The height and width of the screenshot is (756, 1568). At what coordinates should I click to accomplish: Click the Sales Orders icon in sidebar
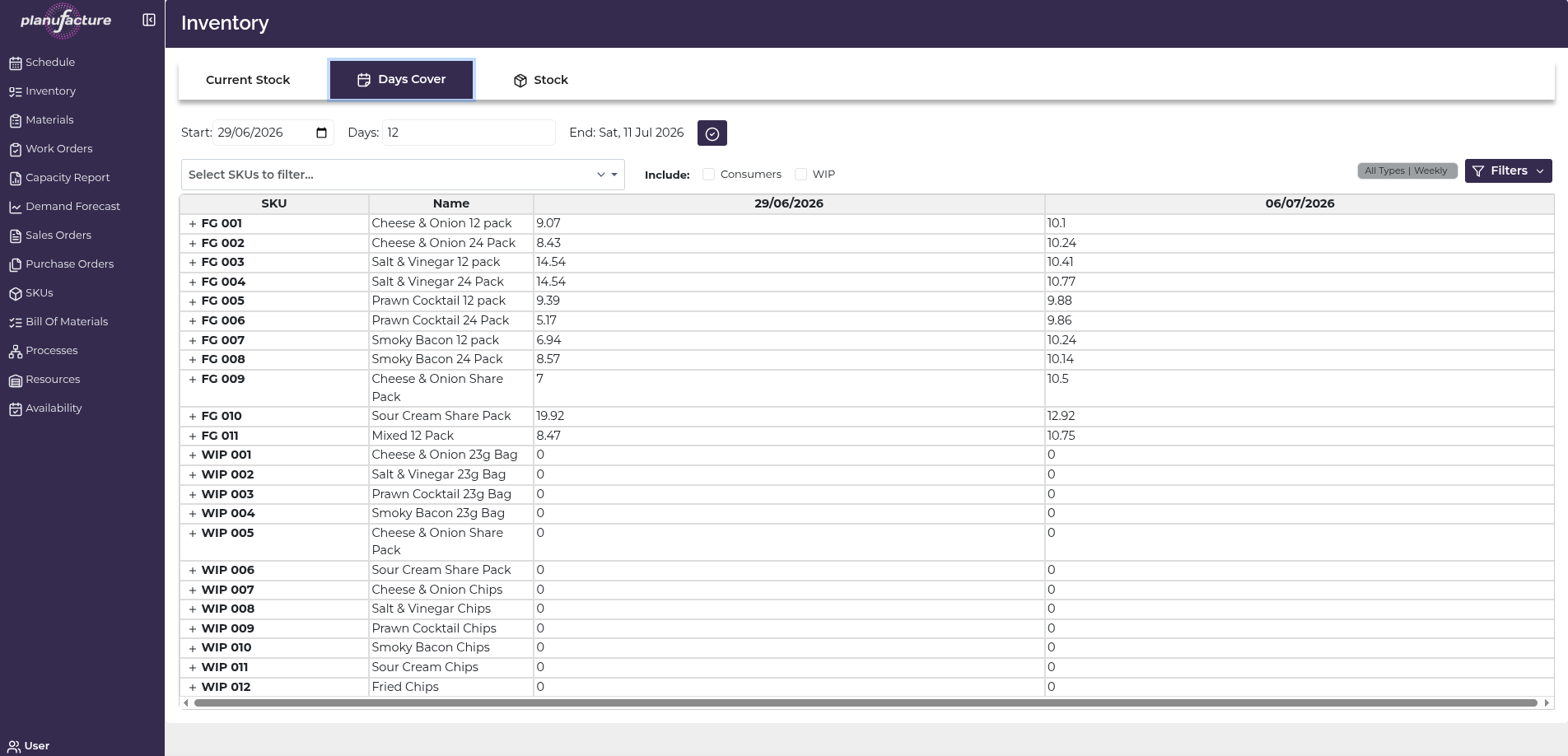coord(15,236)
